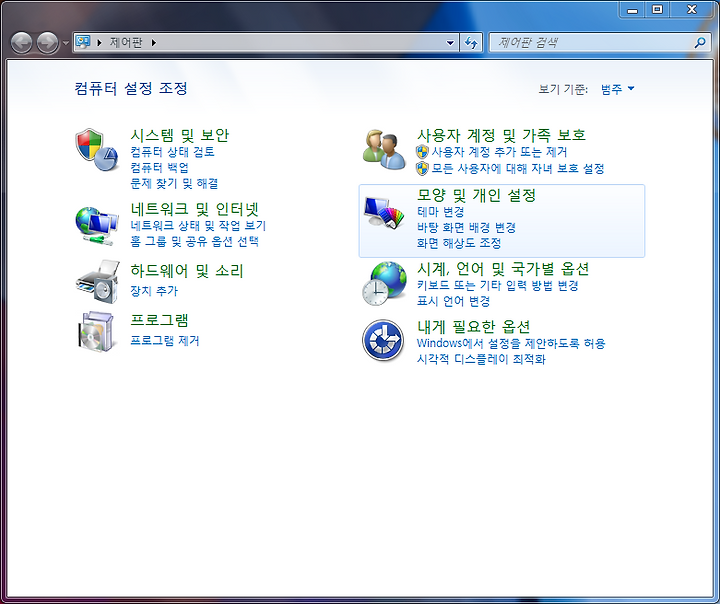Viewport: 720px width, 604px height.
Task: Go forward with the Forward arrow
Action: (47, 43)
